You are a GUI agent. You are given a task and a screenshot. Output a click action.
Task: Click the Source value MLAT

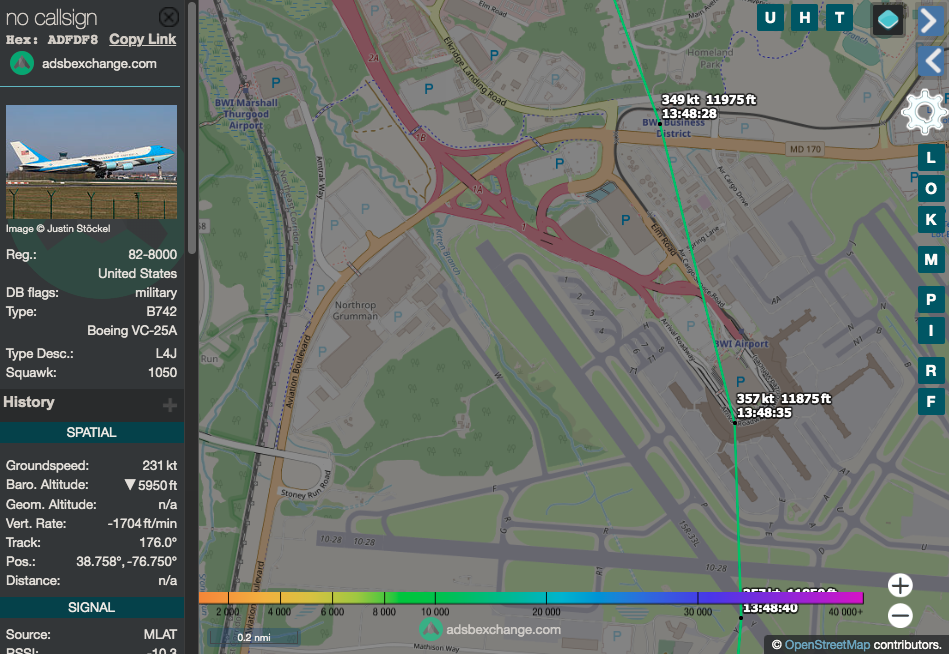coord(160,635)
